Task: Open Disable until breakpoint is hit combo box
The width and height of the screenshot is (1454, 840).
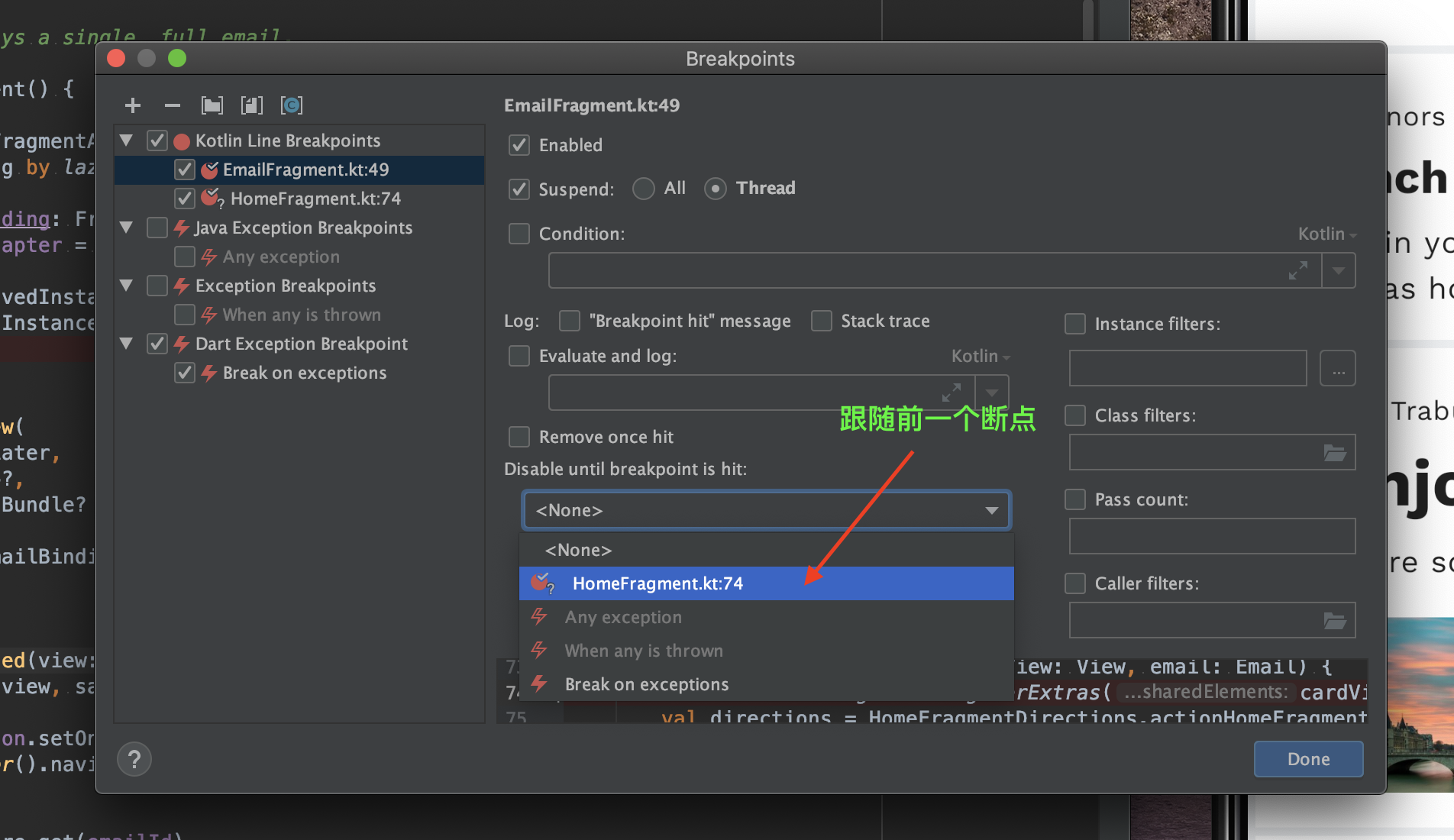Action: click(x=767, y=510)
